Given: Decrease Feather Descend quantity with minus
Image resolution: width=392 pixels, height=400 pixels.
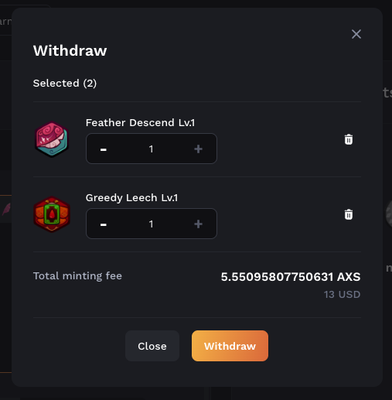Looking at the screenshot, I should tap(103, 149).
